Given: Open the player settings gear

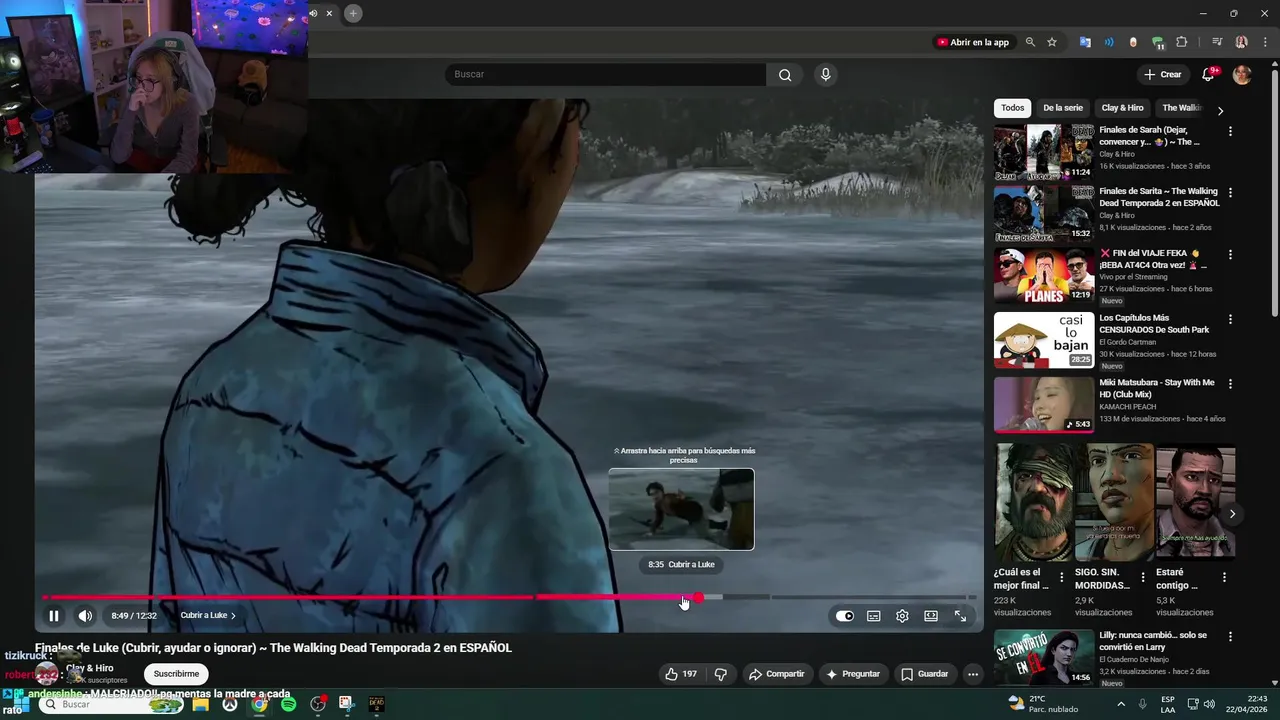Looking at the screenshot, I should pyautogui.click(x=902, y=616).
